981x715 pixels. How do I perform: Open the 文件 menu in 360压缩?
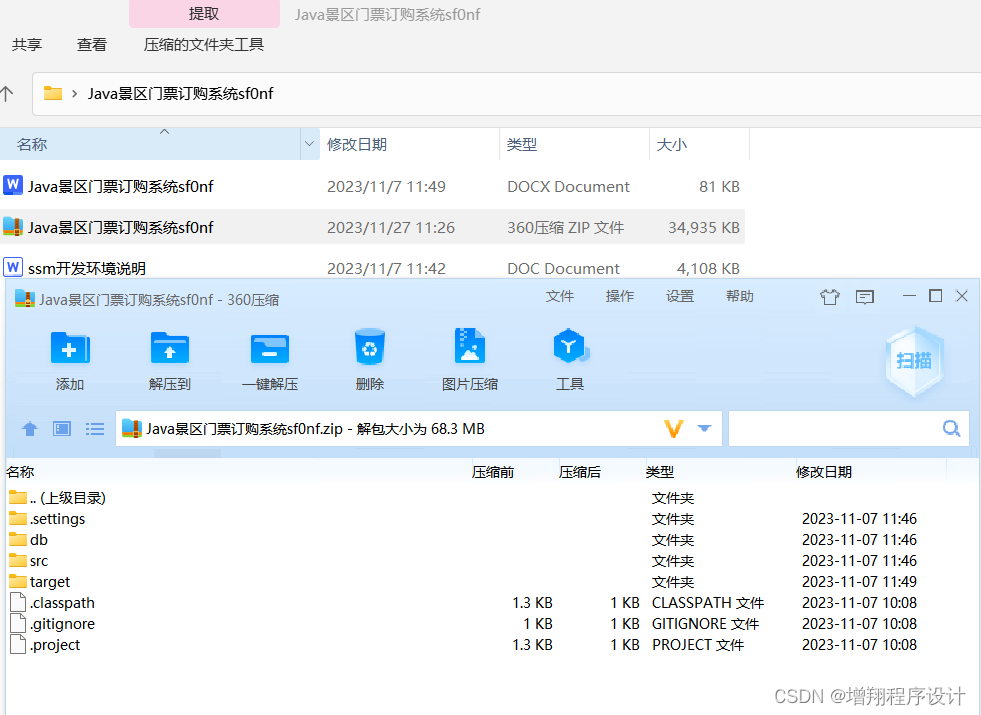(x=559, y=296)
